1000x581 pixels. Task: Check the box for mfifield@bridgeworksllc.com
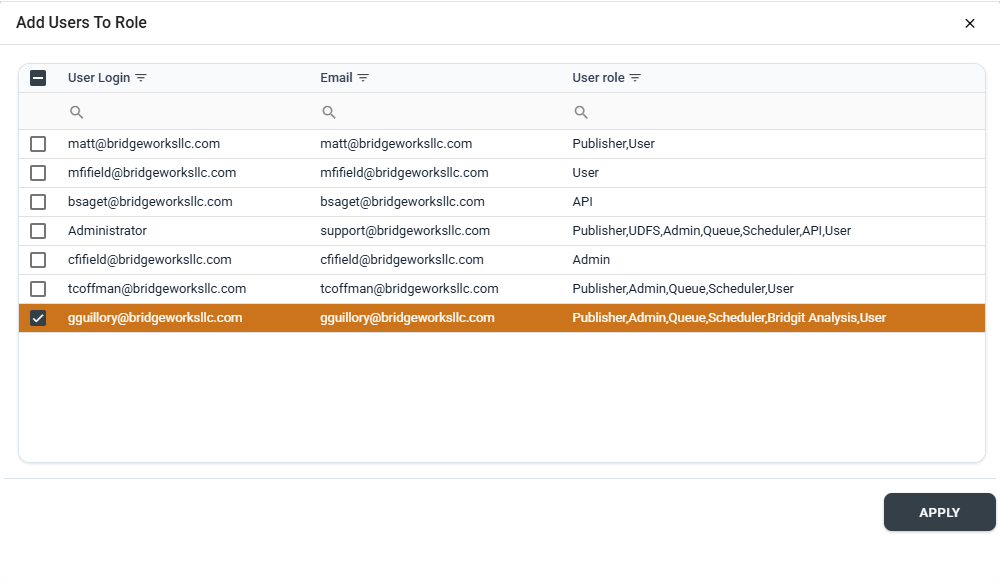click(38, 173)
